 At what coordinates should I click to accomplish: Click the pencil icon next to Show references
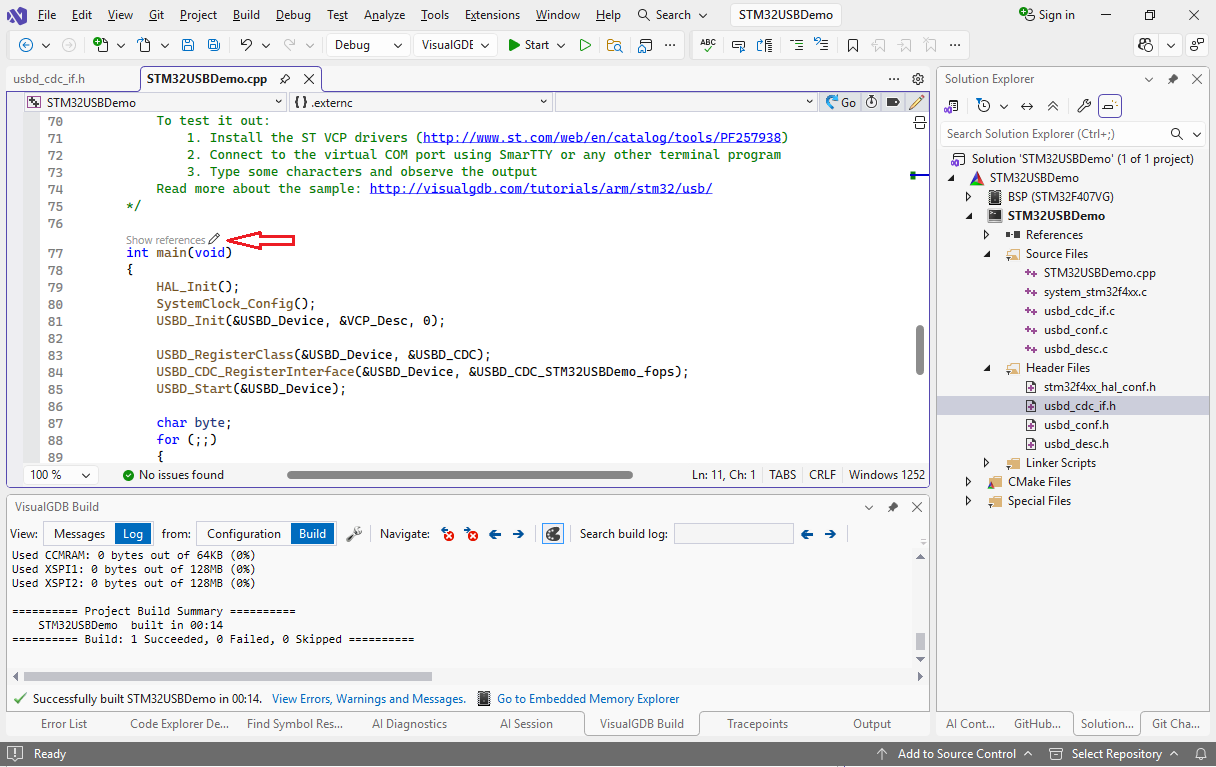[214, 240]
